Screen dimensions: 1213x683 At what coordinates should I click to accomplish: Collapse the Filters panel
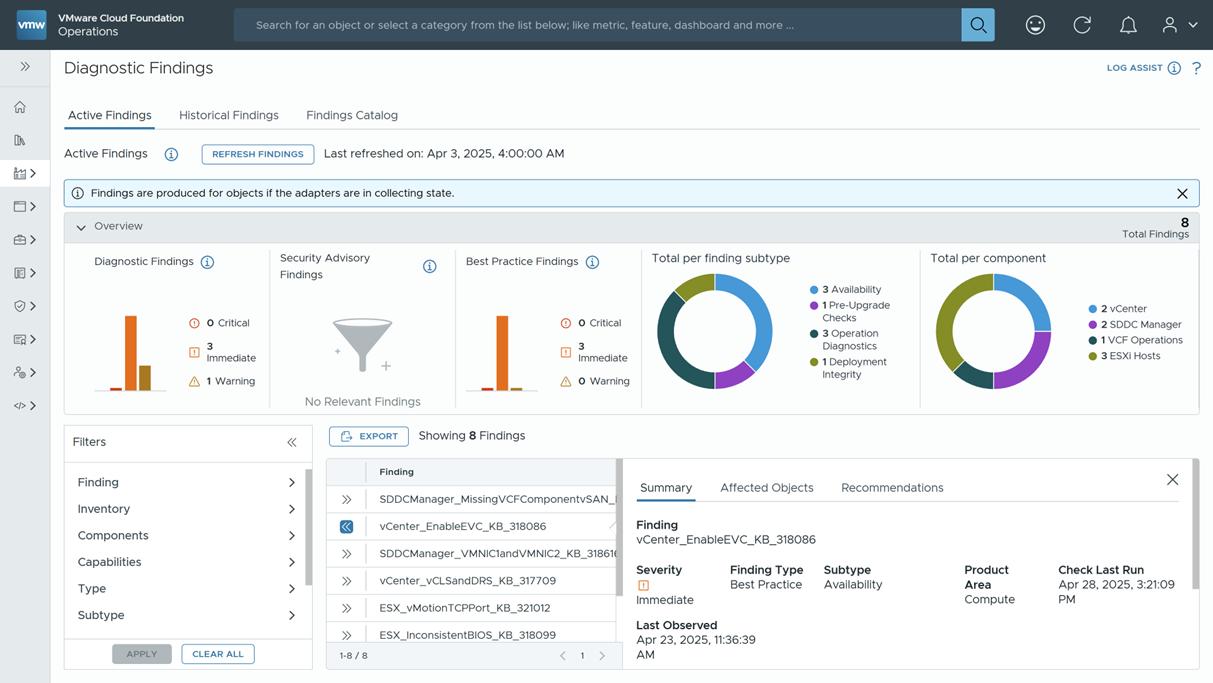[292, 442]
